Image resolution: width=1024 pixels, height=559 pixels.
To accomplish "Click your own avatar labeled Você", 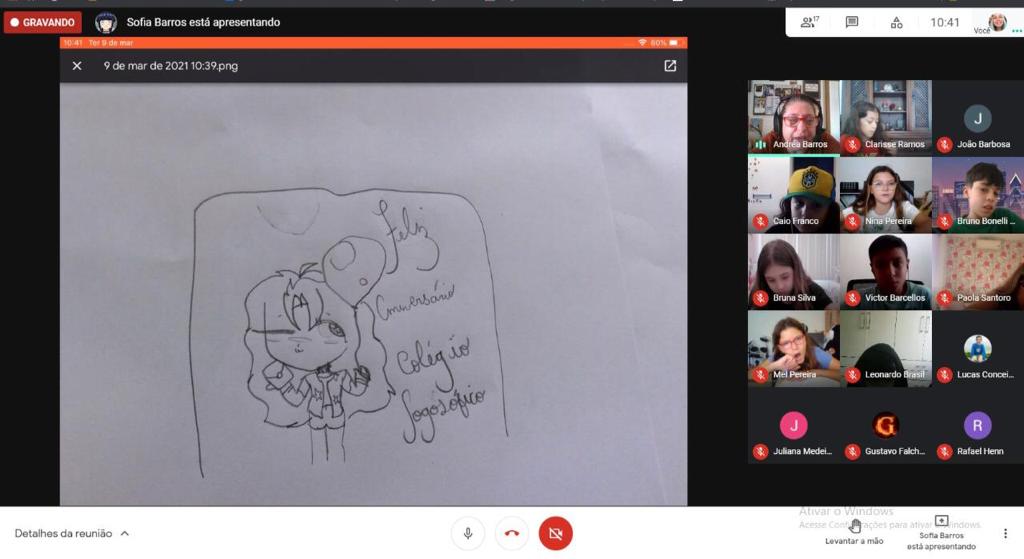I will click(997, 22).
